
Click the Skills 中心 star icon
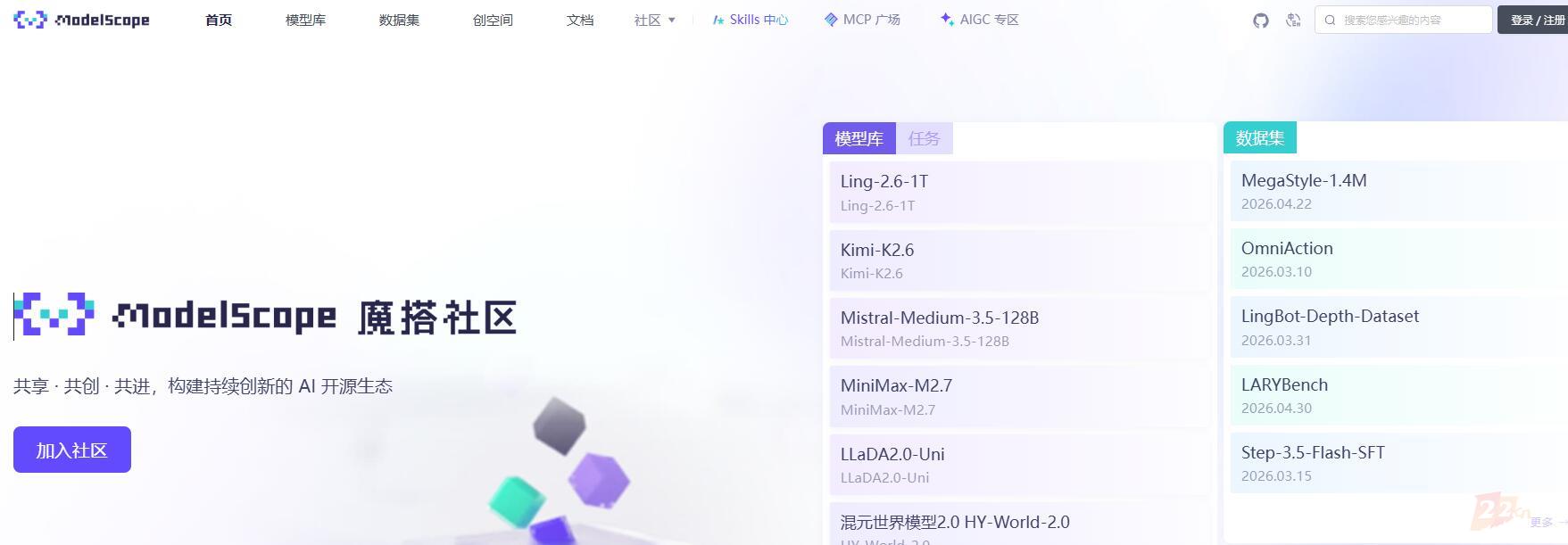tap(718, 20)
